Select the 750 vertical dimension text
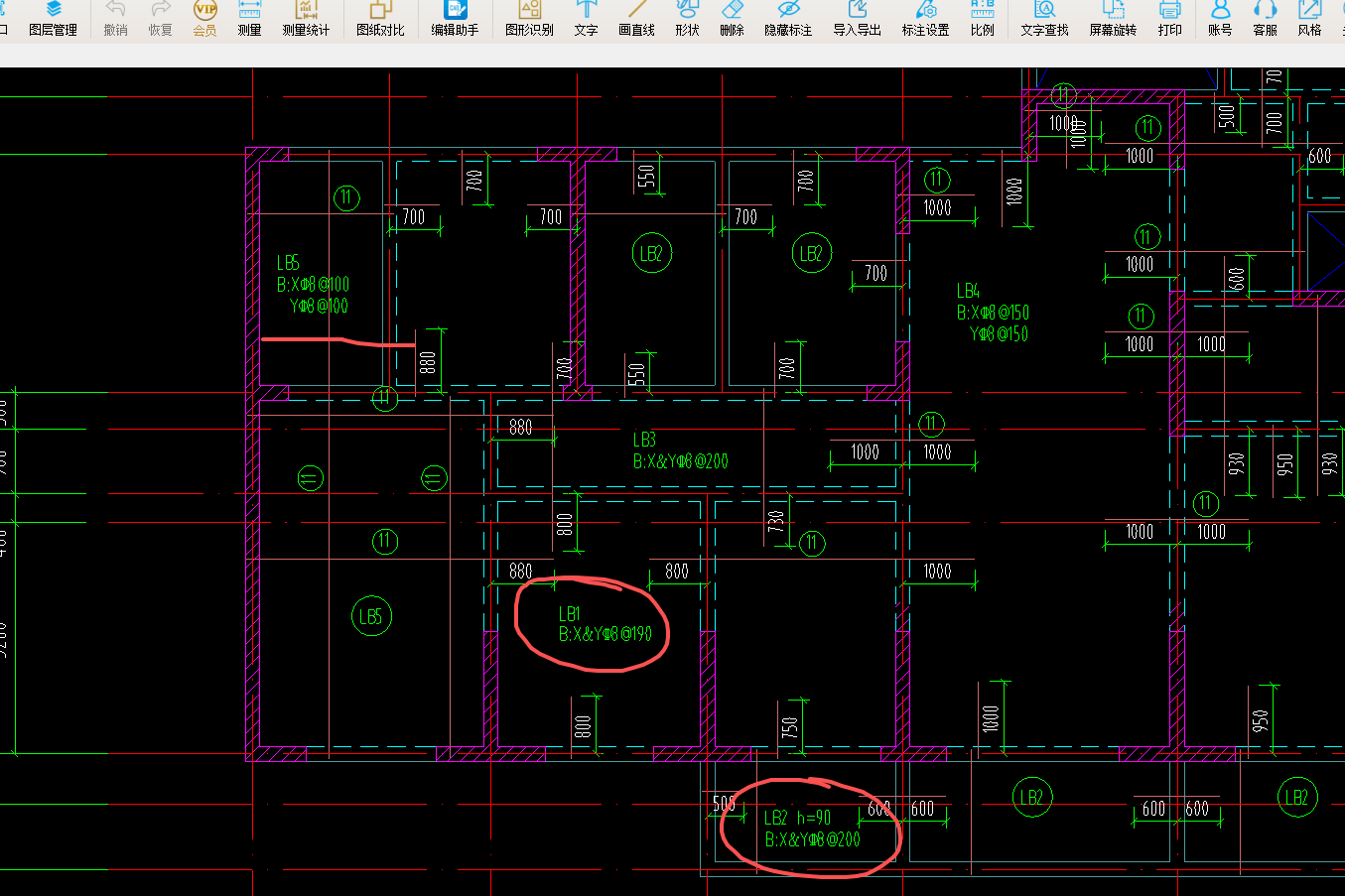Image resolution: width=1345 pixels, height=896 pixels. [790, 728]
